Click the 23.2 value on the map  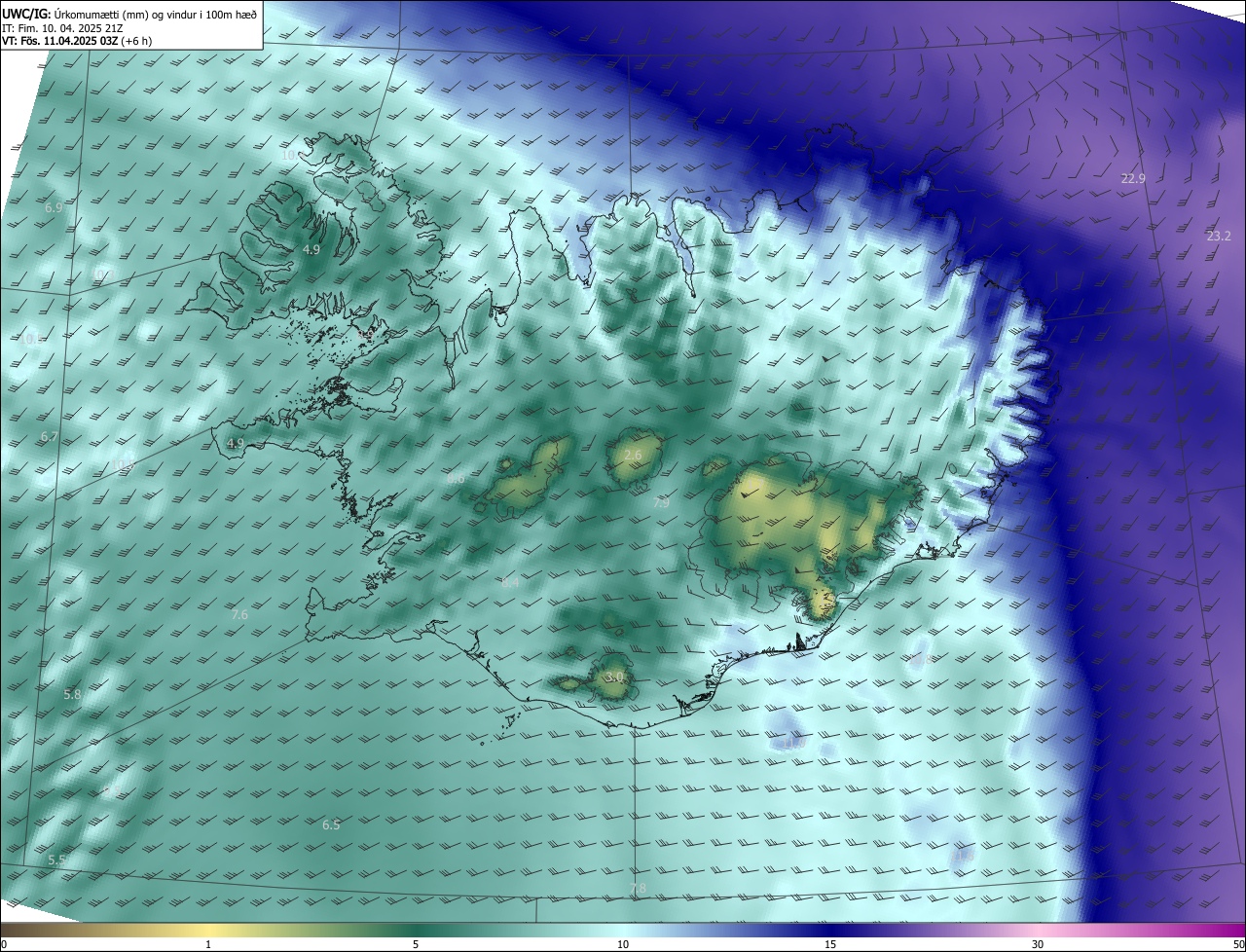pos(1219,237)
